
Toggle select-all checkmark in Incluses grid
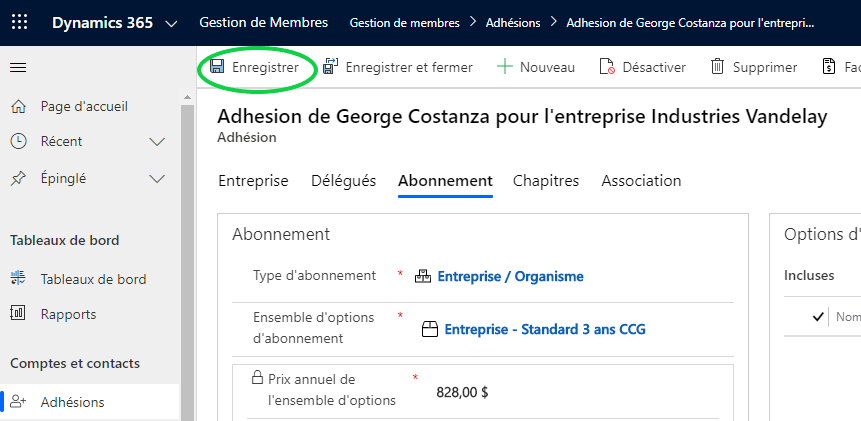(818, 317)
